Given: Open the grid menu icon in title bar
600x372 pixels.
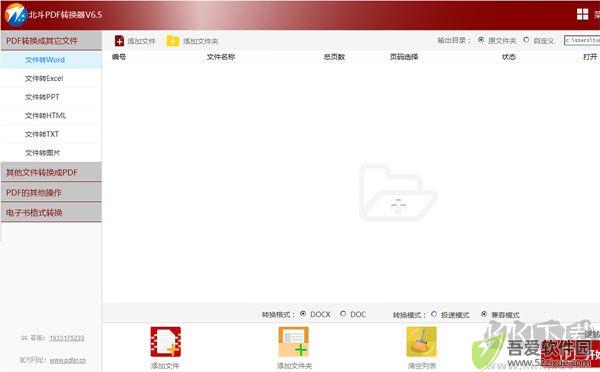Looking at the screenshot, I should point(582,15).
